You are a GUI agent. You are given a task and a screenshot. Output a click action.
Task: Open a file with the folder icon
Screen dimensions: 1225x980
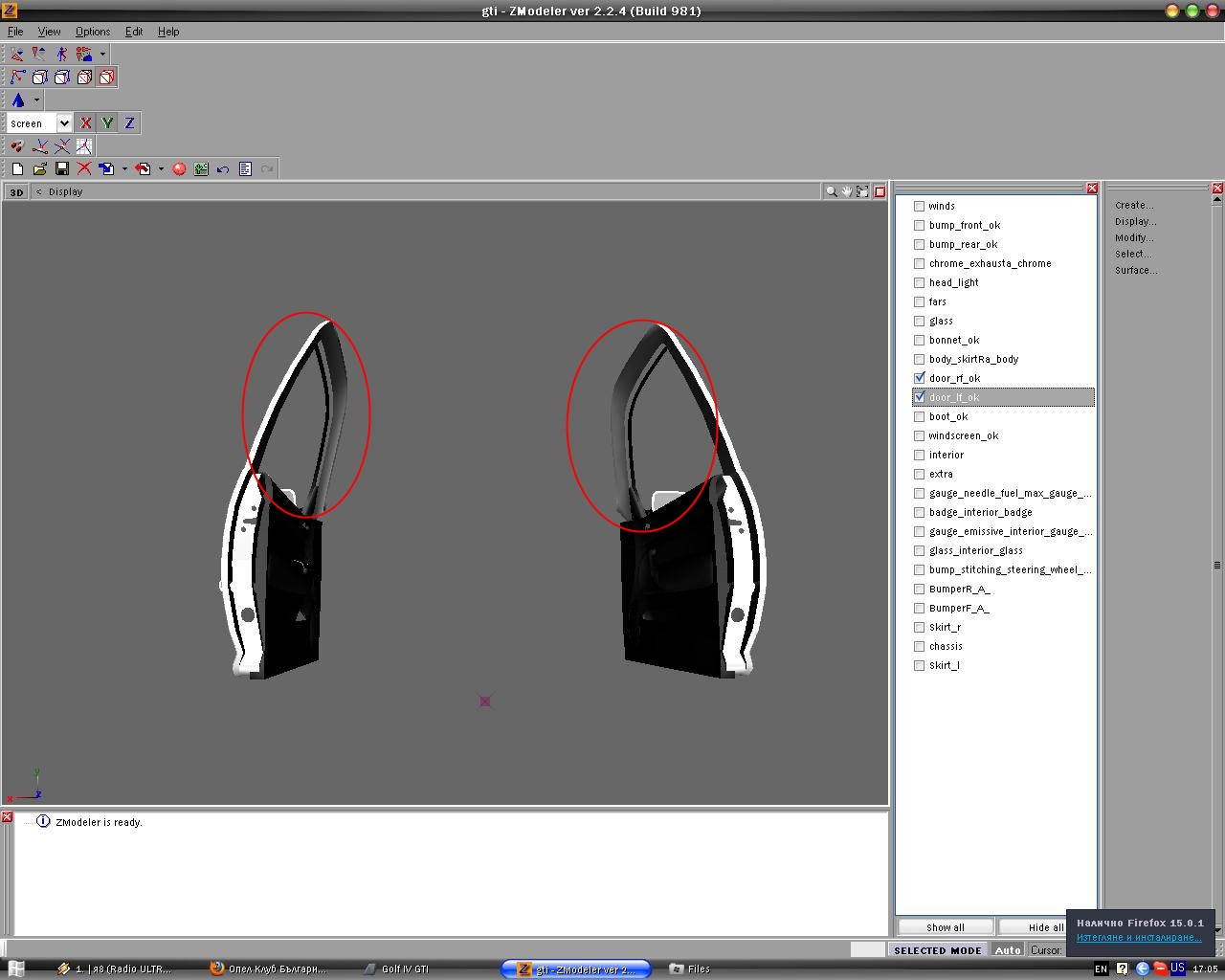[40, 168]
